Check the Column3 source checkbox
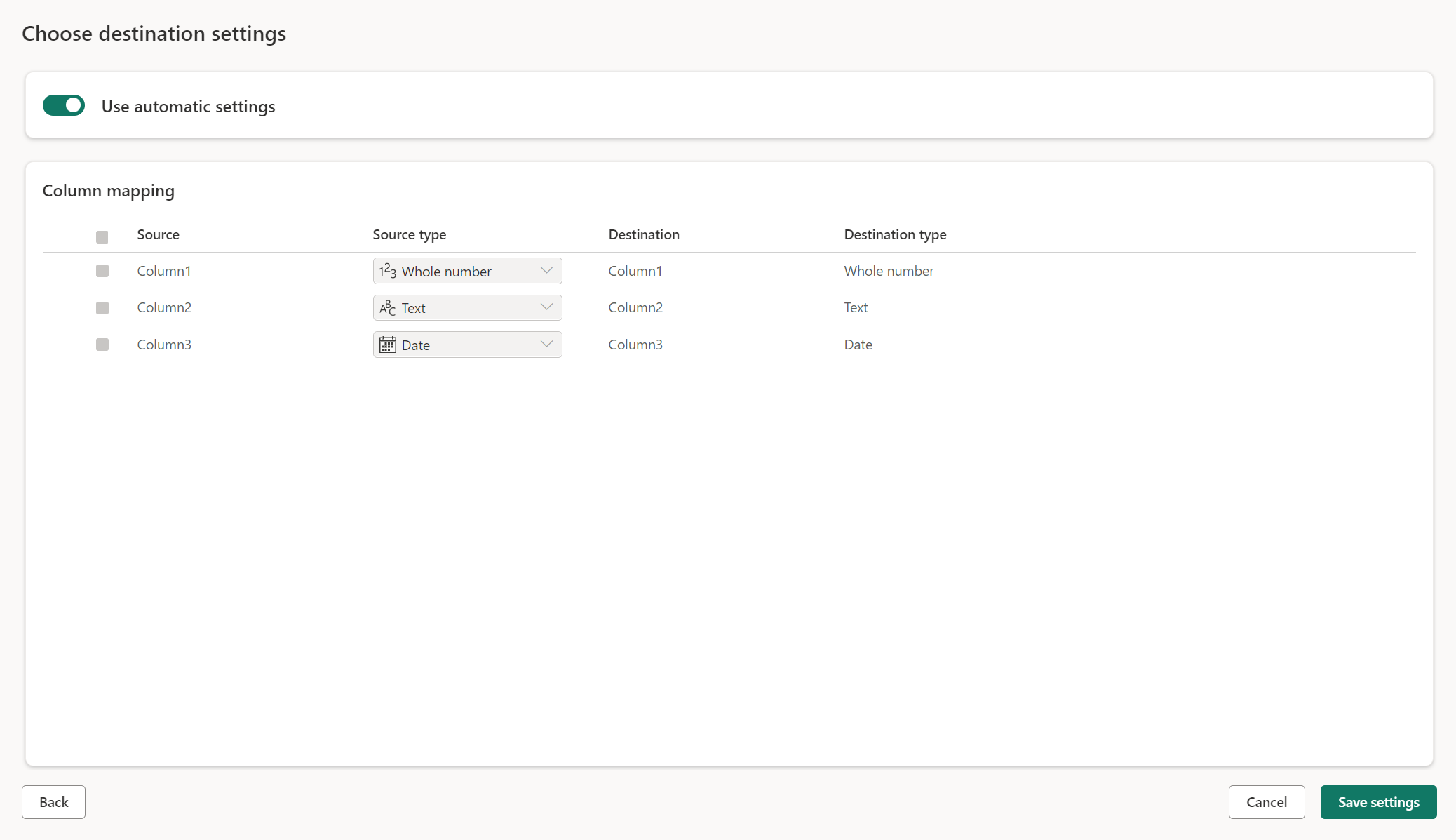 (101, 345)
